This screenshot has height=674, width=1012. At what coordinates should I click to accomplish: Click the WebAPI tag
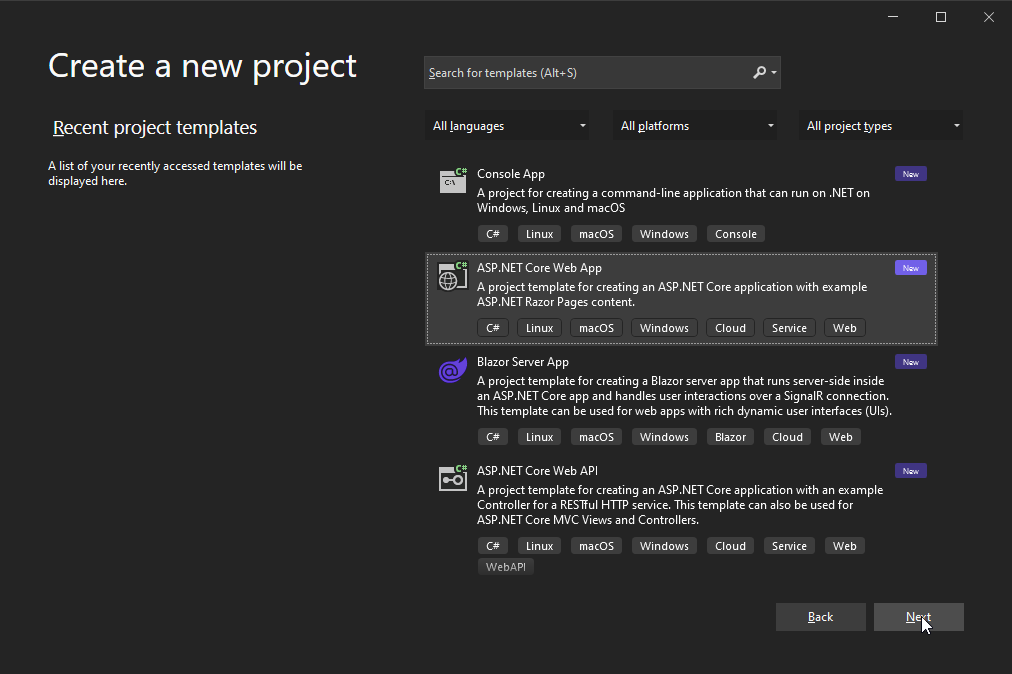tap(505, 567)
